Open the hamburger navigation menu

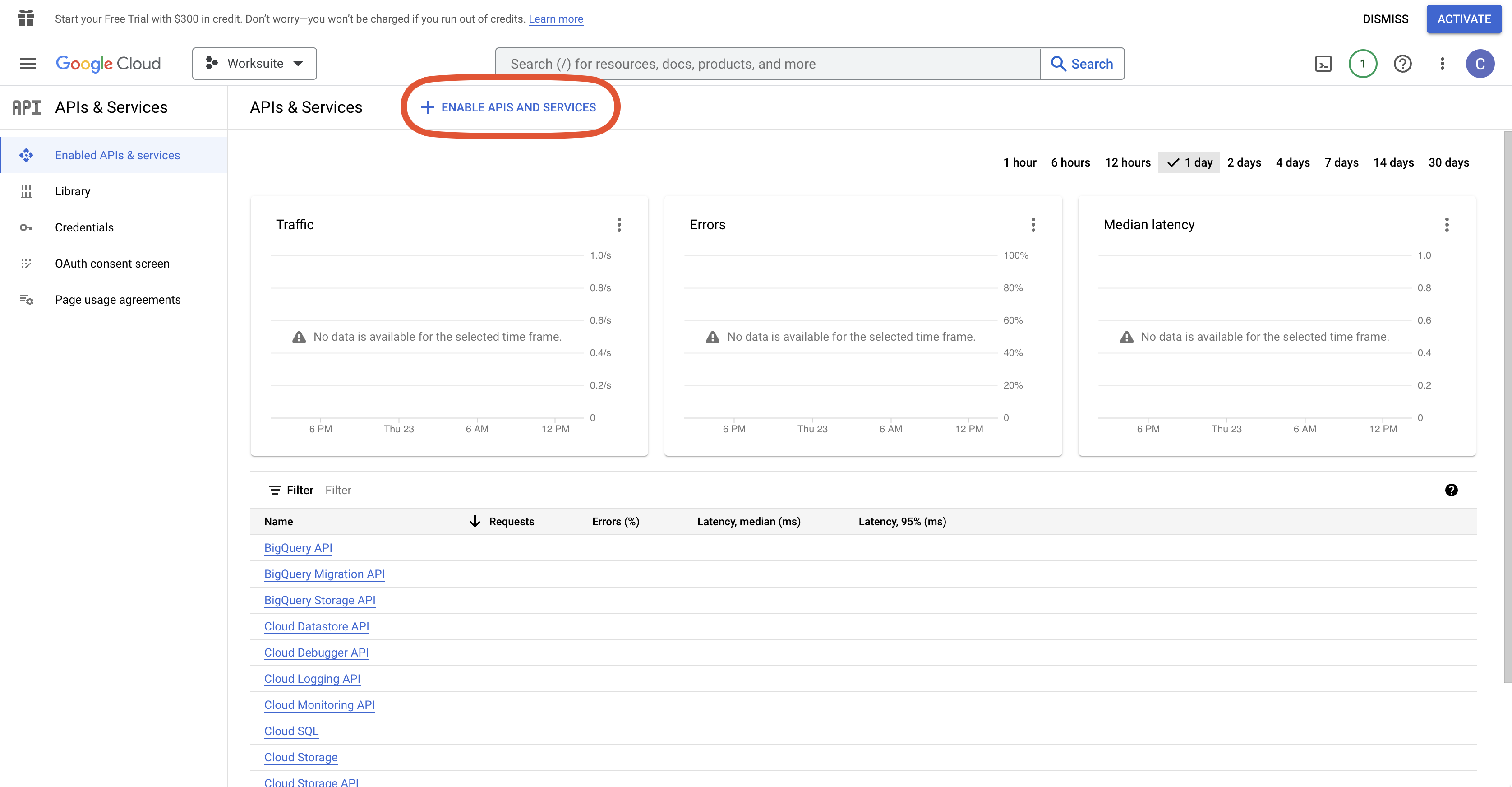point(28,64)
